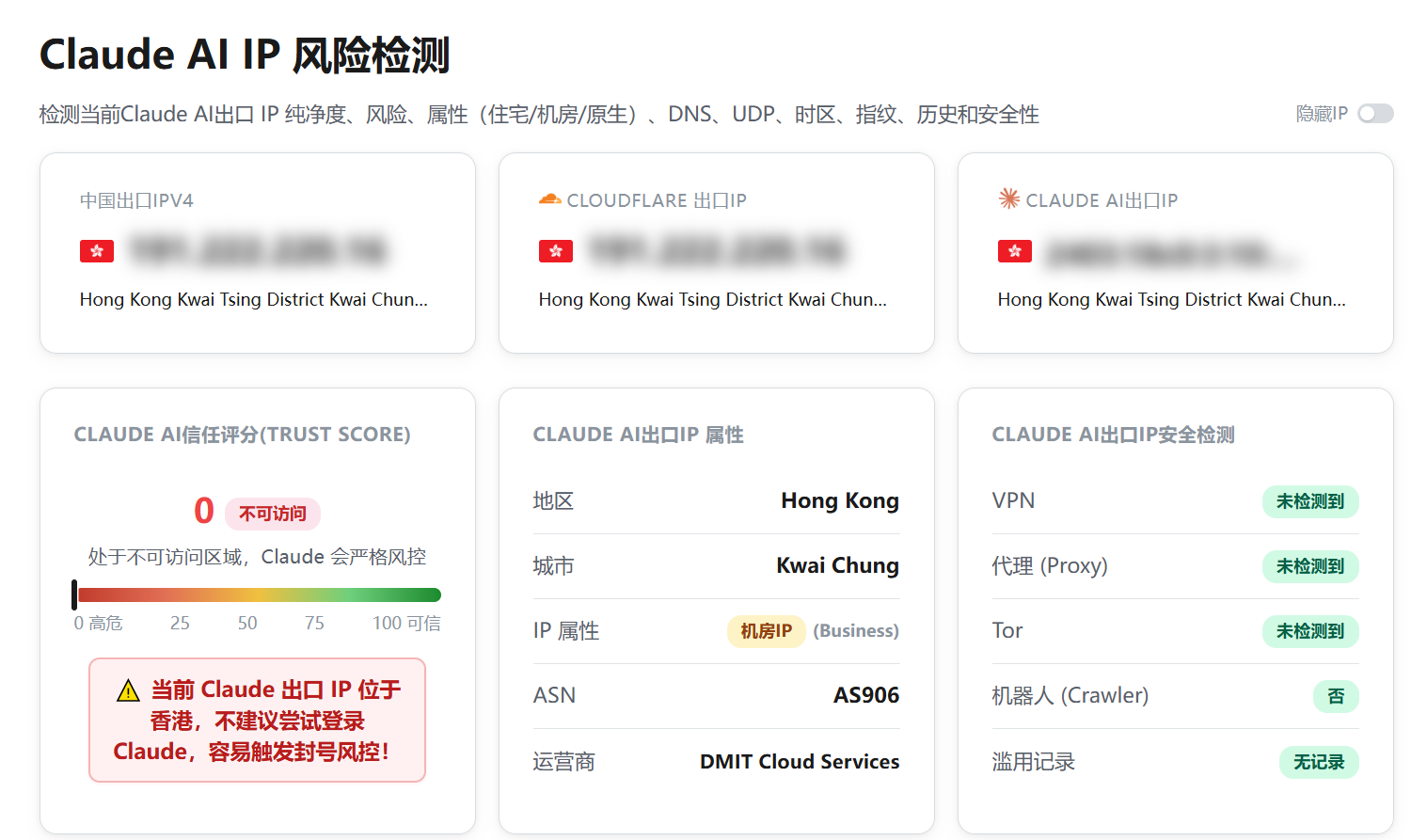1411x840 pixels.
Task: Click the Cloudflare logo icon
Action: pyautogui.click(x=549, y=199)
